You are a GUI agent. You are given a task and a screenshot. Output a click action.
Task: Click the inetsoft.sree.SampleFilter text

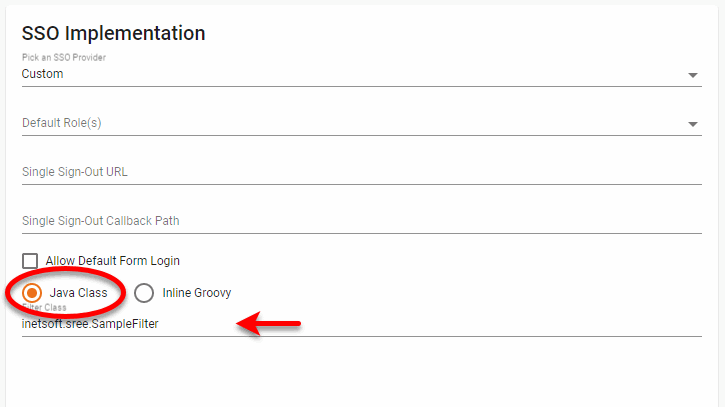[90, 324]
